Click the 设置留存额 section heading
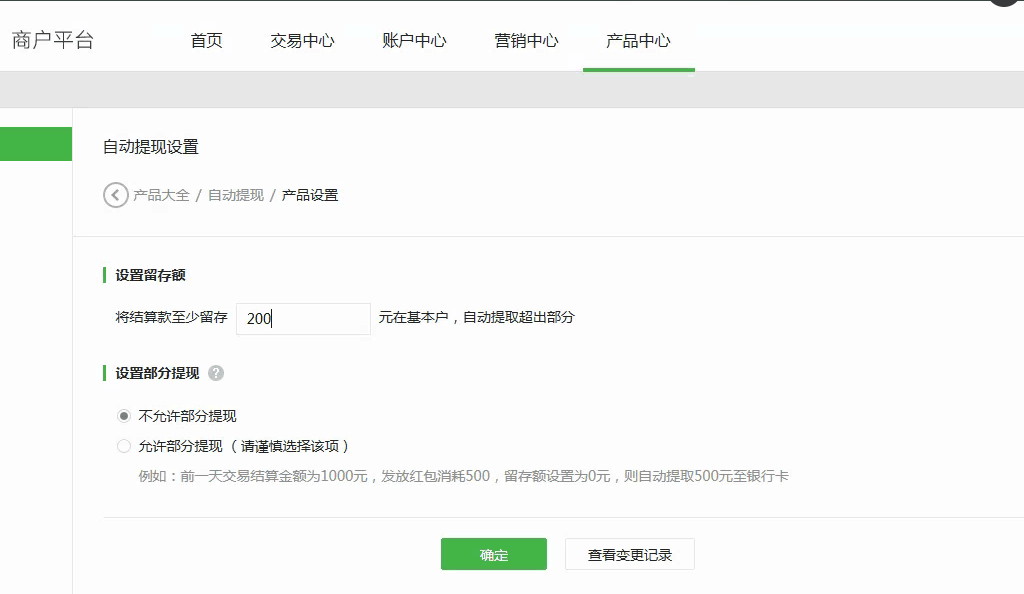This screenshot has height=594, width=1024. (x=151, y=275)
